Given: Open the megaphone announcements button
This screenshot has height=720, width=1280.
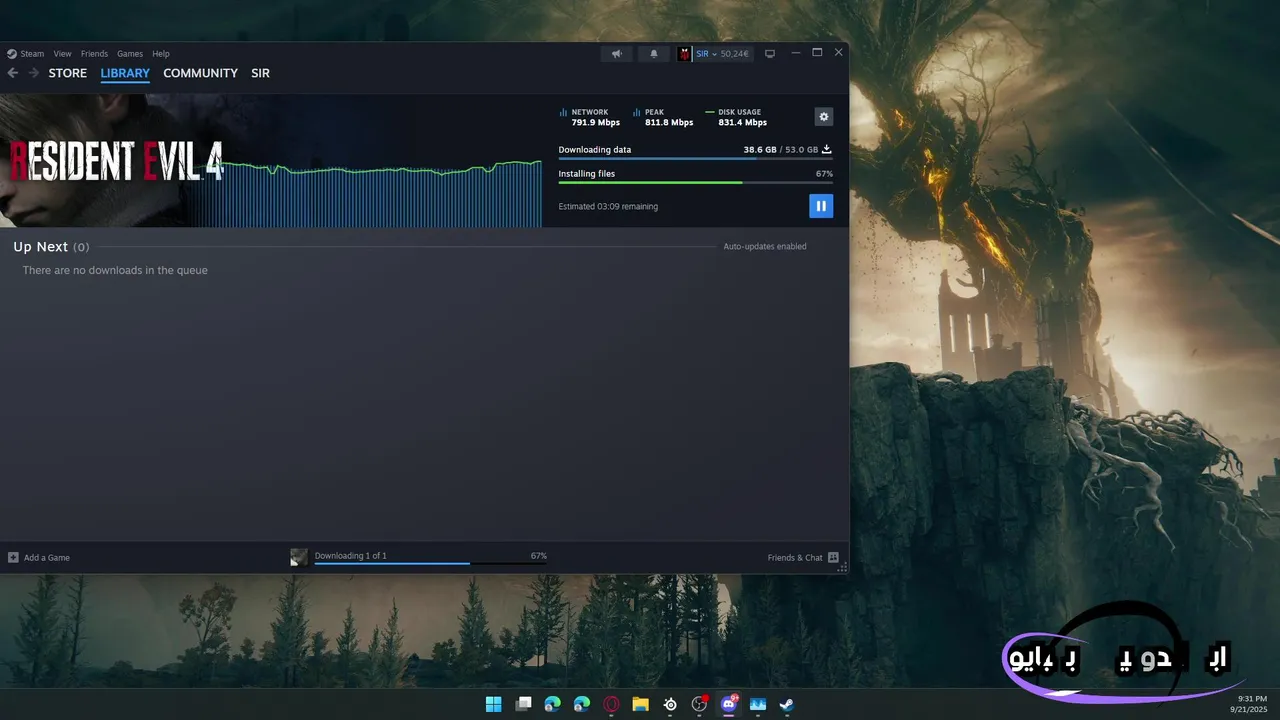Looking at the screenshot, I should (617, 54).
